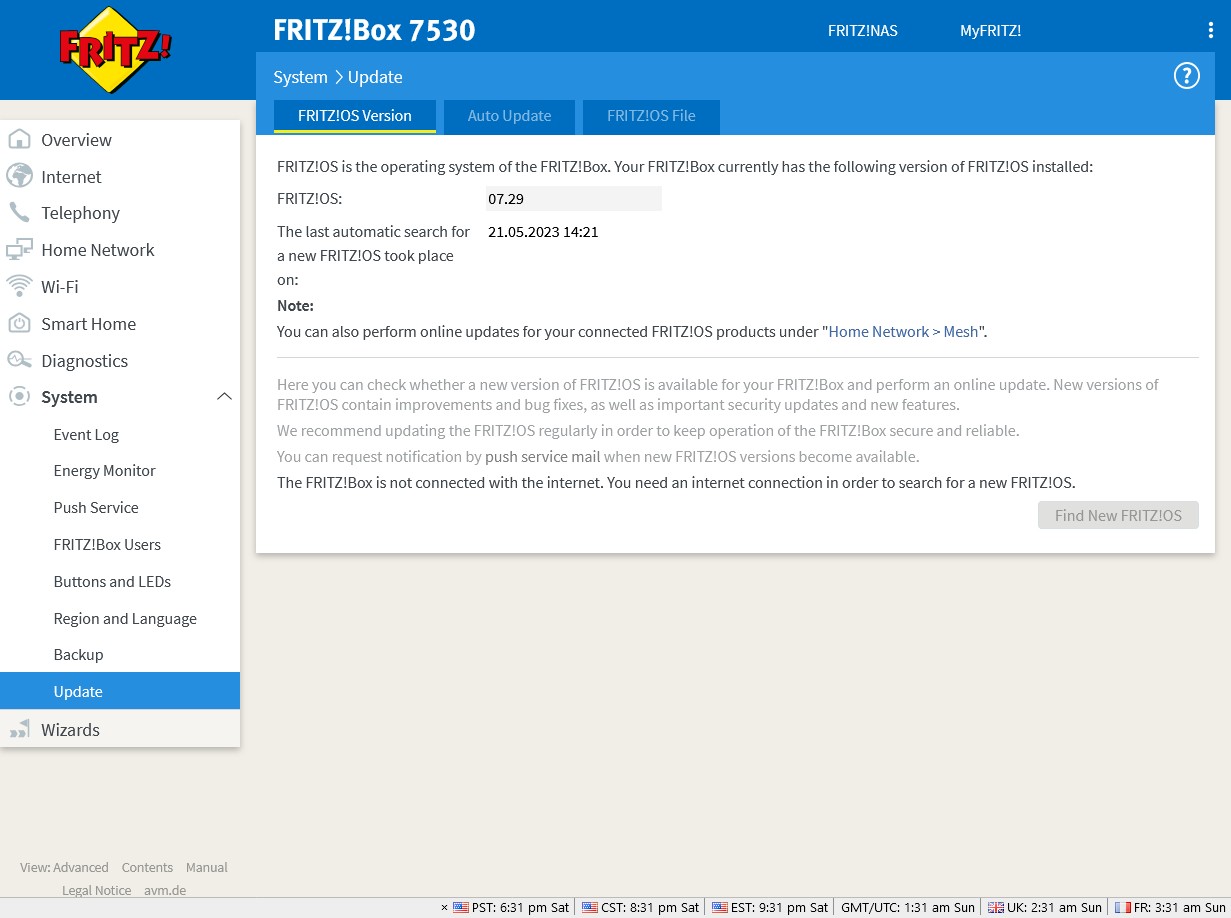The image size is (1231, 918).
Task: Click the Internet globe icon
Action: [x=19, y=176]
